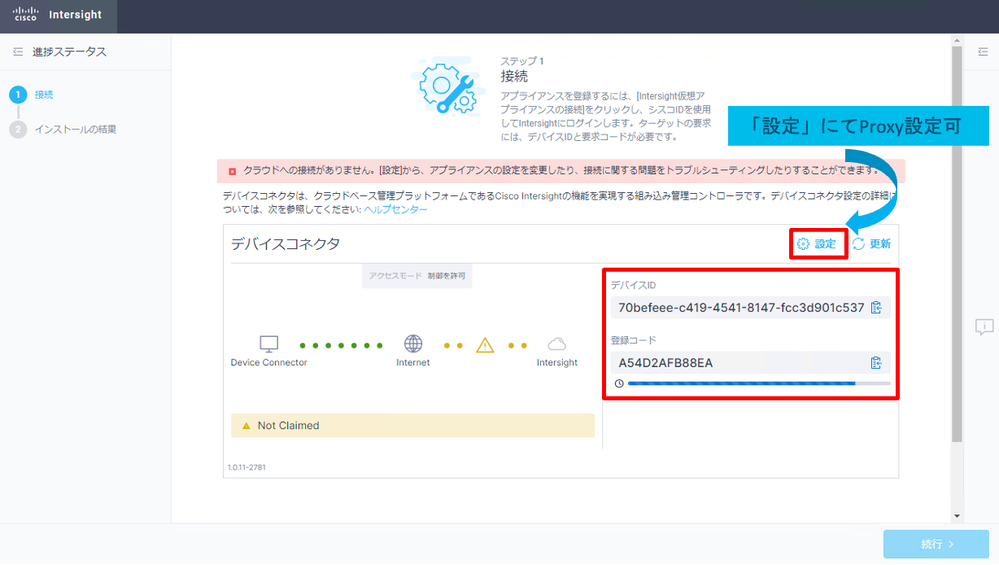999x565 pixels.
Task: Click the Not Claimed warning icon
Action: [x=246, y=426]
